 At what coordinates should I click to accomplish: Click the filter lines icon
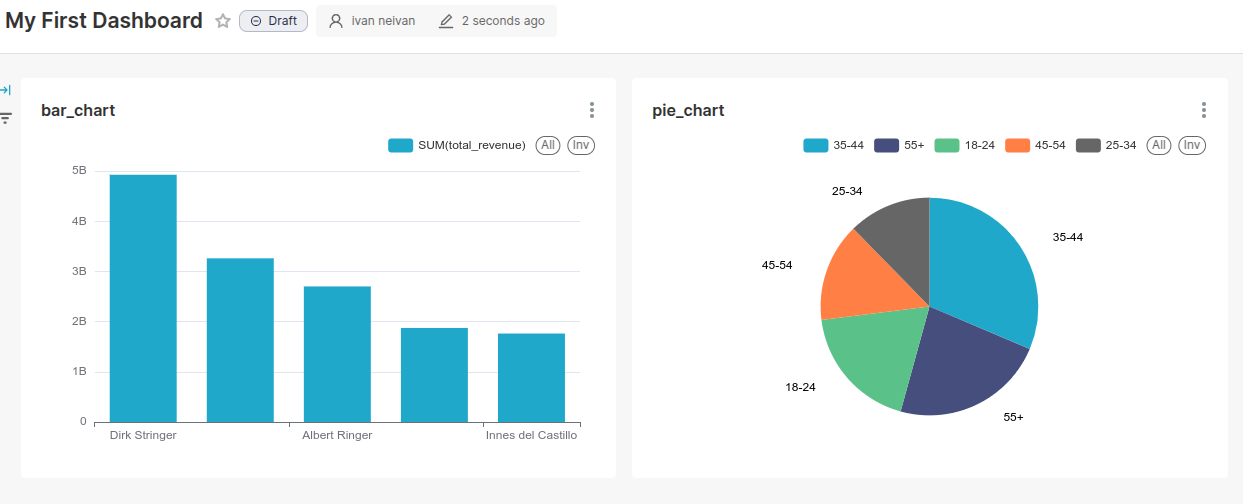point(5,118)
